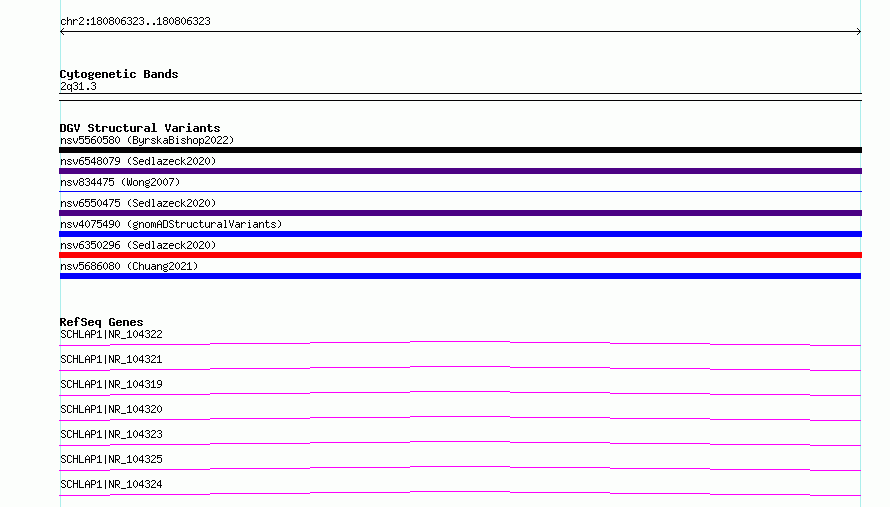Click the blue nsv5686080 variant bar

click(460, 276)
